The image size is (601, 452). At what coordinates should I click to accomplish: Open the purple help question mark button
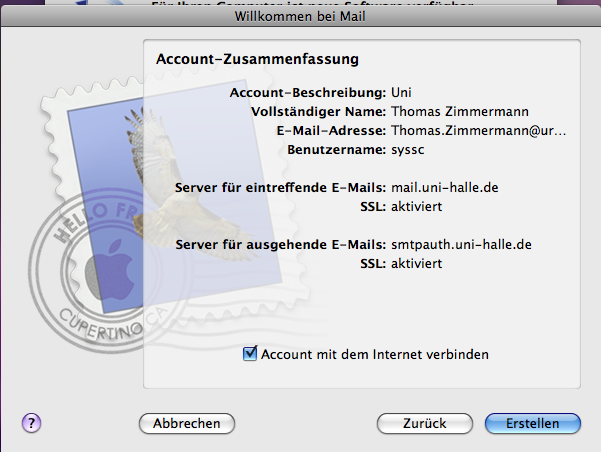[31, 423]
